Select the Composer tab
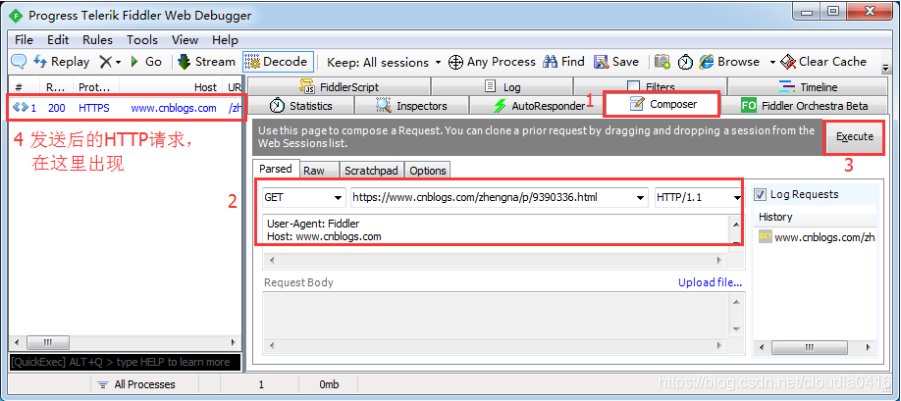This screenshot has height=401, width=901. pyautogui.click(x=663, y=105)
